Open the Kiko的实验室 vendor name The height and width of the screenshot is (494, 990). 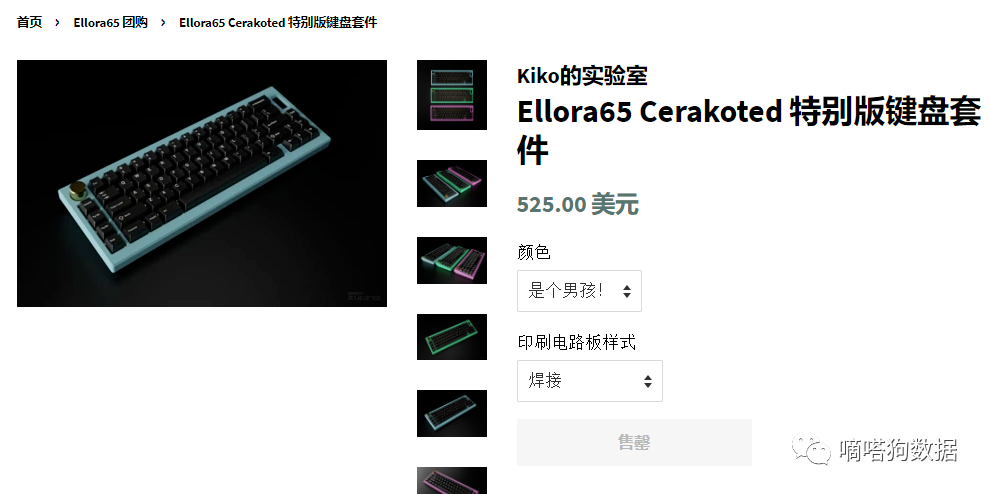click(582, 76)
